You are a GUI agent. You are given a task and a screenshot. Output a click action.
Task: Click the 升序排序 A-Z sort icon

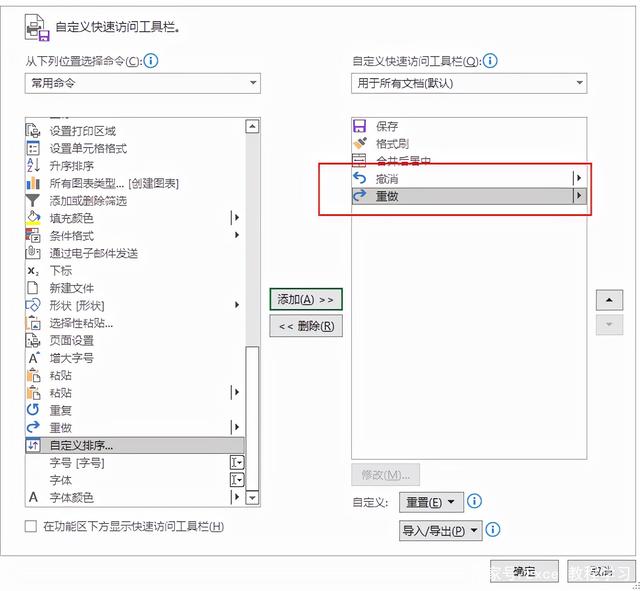pos(33,165)
